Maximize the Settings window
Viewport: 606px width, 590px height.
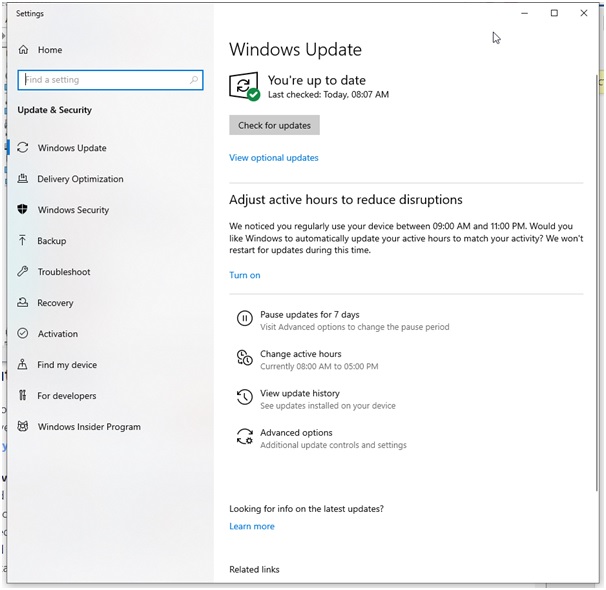point(554,13)
